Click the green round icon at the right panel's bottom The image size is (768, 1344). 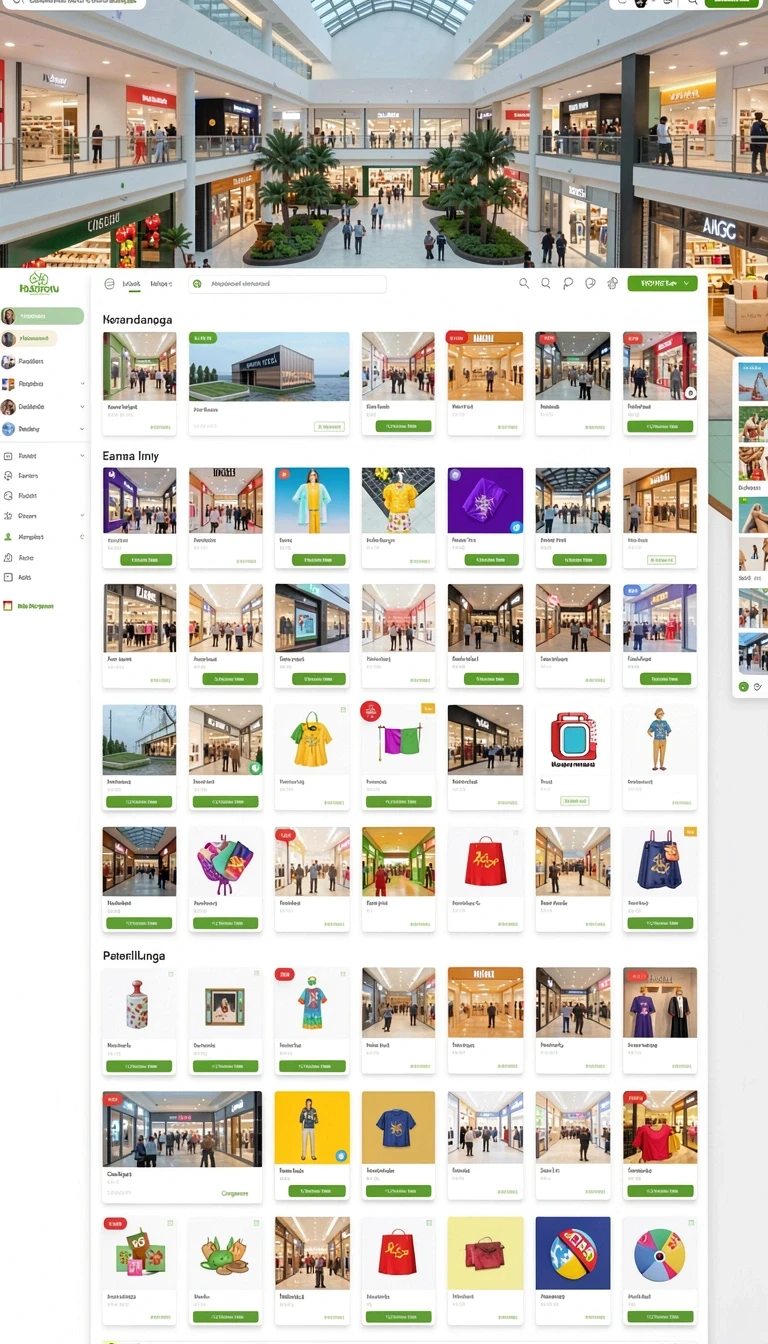pos(743,687)
